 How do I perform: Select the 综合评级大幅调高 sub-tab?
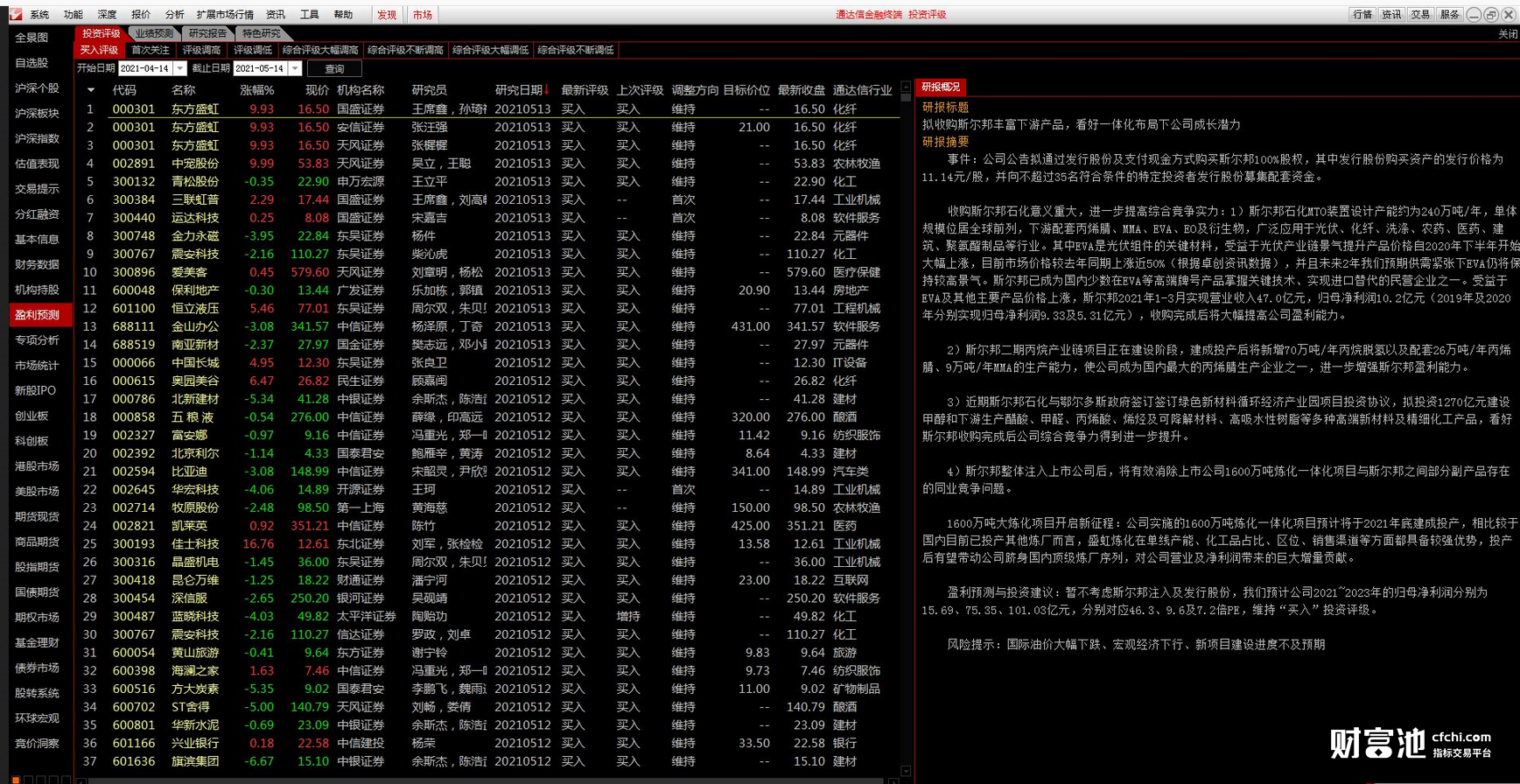click(x=320, y=50)
